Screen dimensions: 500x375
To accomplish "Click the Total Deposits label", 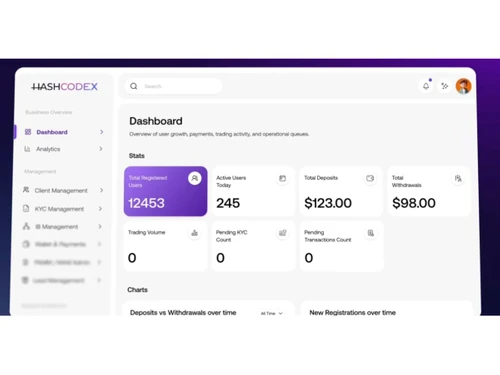I will pyautogui.click(x=321, y=178).
